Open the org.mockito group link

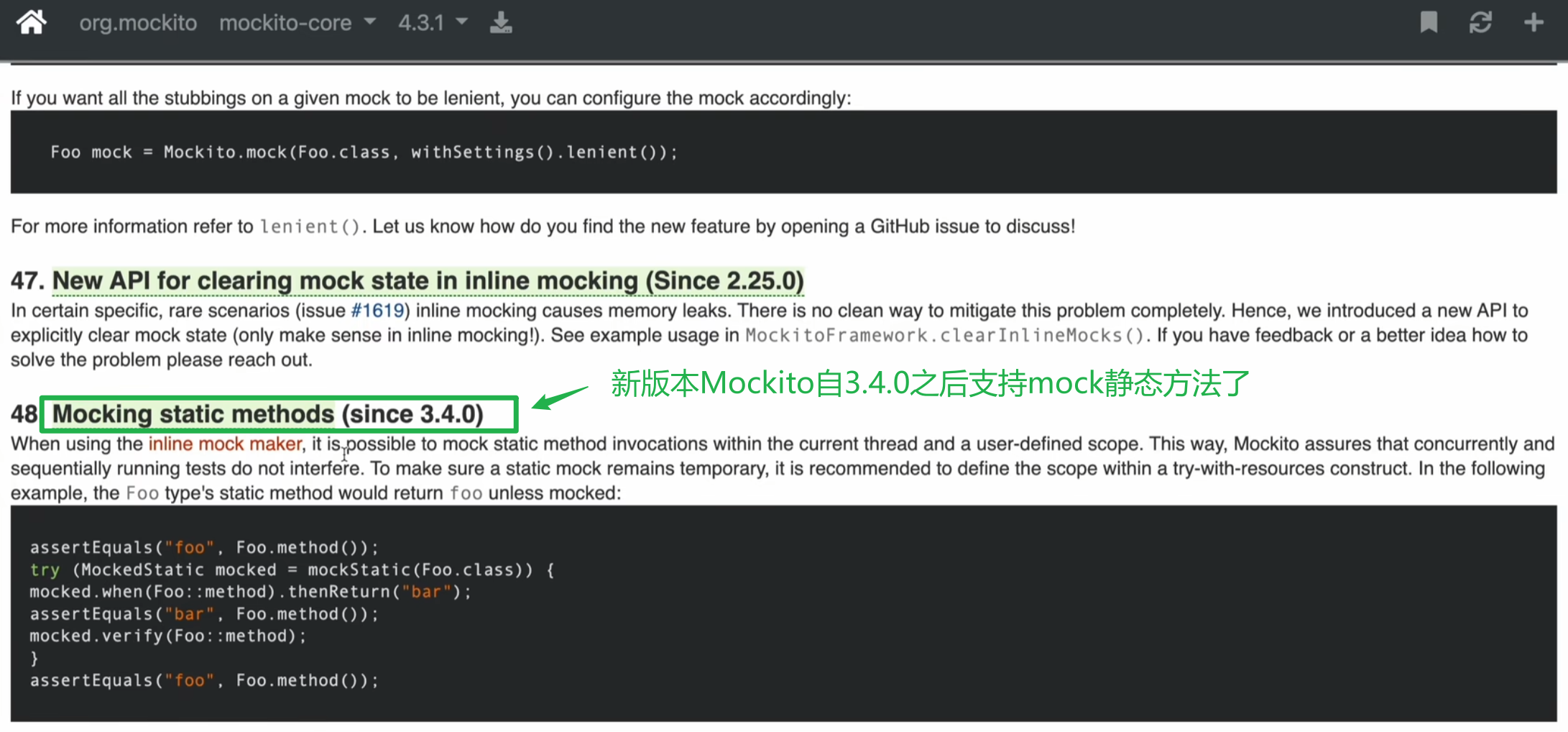pos(138,23)
